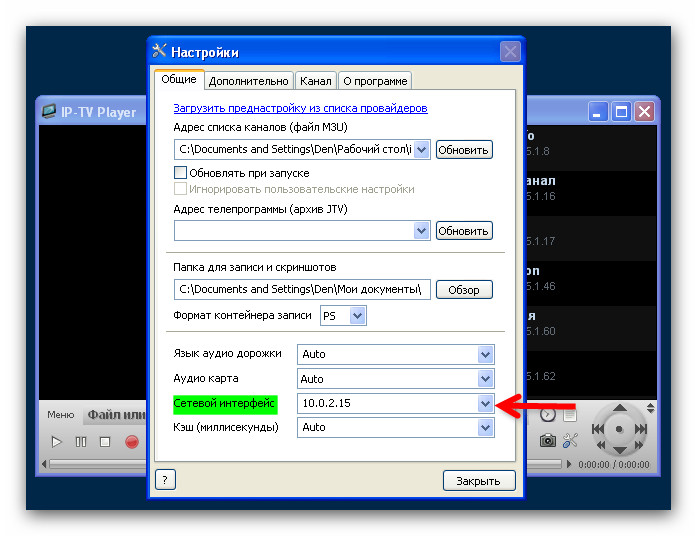This screenshot has width=697, height=536.
Task: Open the Меню button in IP-TV Player
Action: coord(61,415)
